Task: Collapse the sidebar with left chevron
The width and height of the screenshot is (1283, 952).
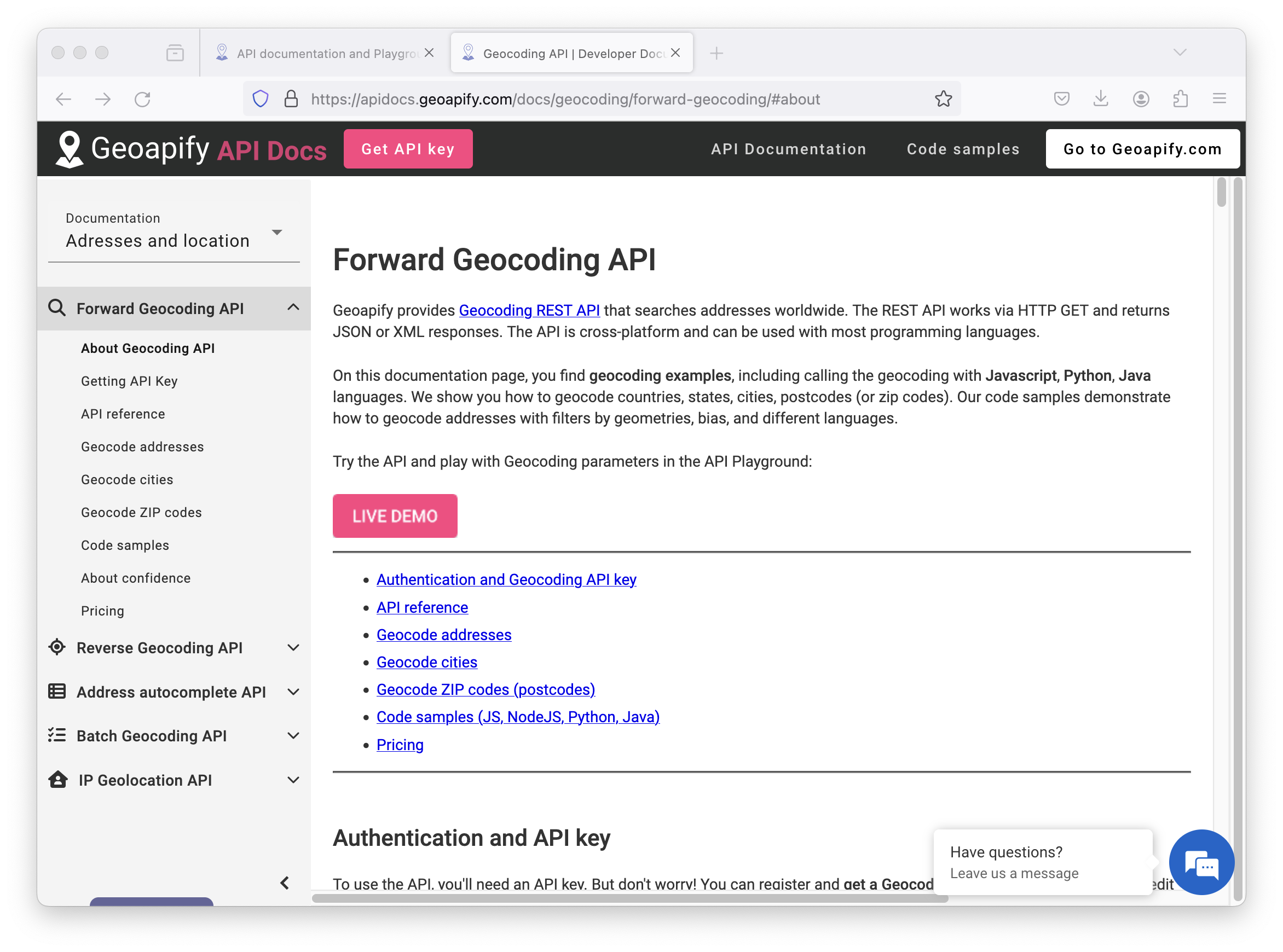Action: point(285,883)
